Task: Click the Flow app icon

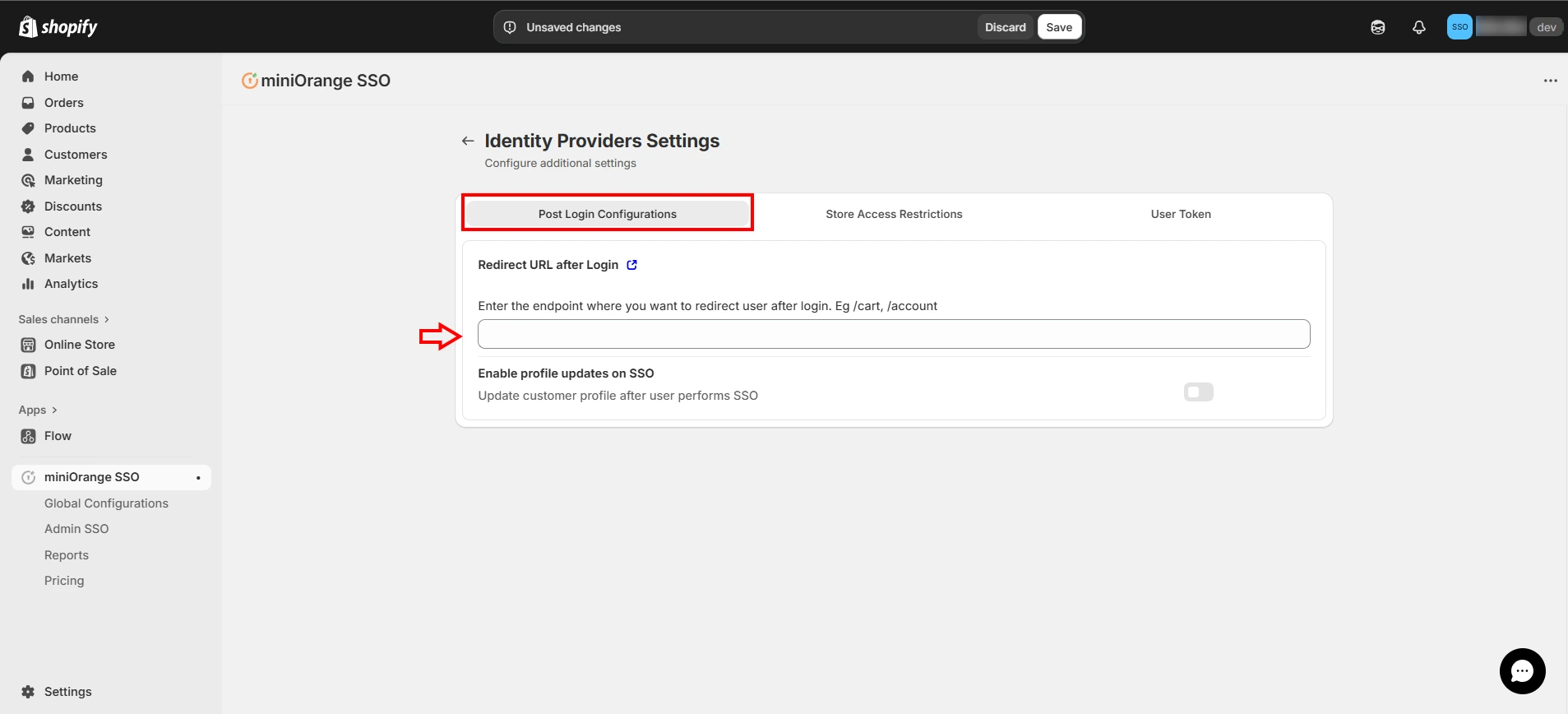Action: pos(28,436)
